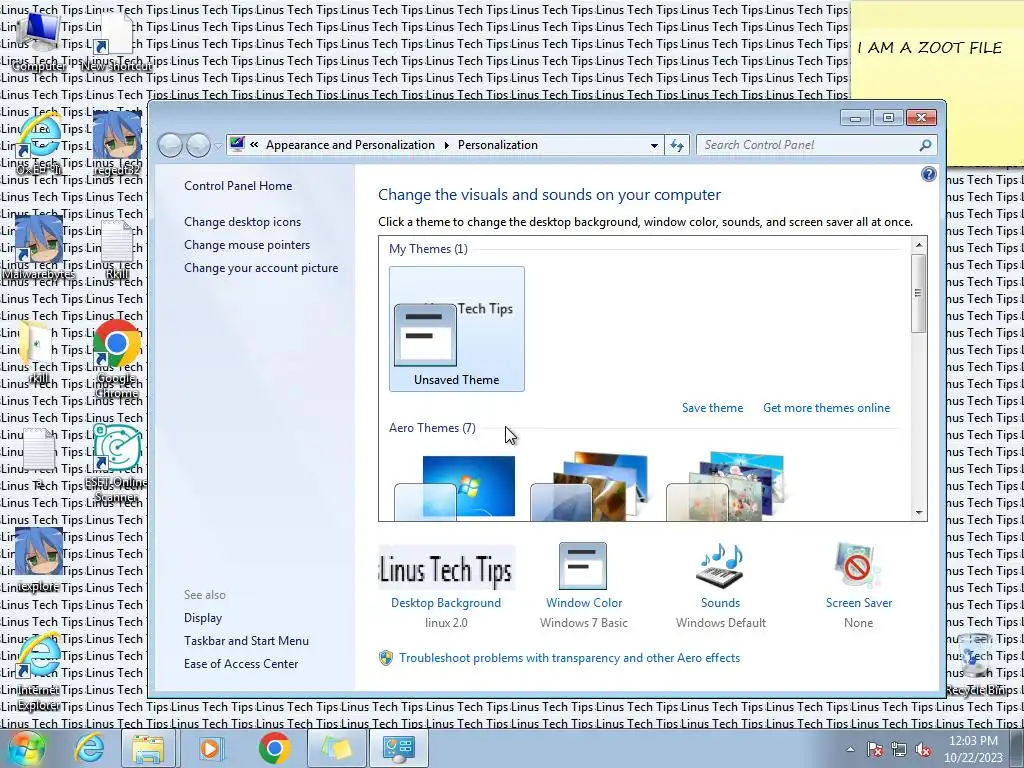Open the New shortcut desktop icon

(116, 40)
